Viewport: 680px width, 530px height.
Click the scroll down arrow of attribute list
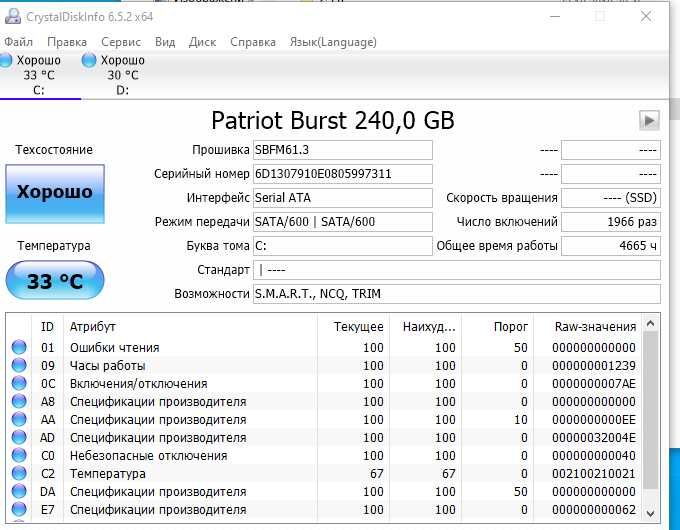coord(650,514)
